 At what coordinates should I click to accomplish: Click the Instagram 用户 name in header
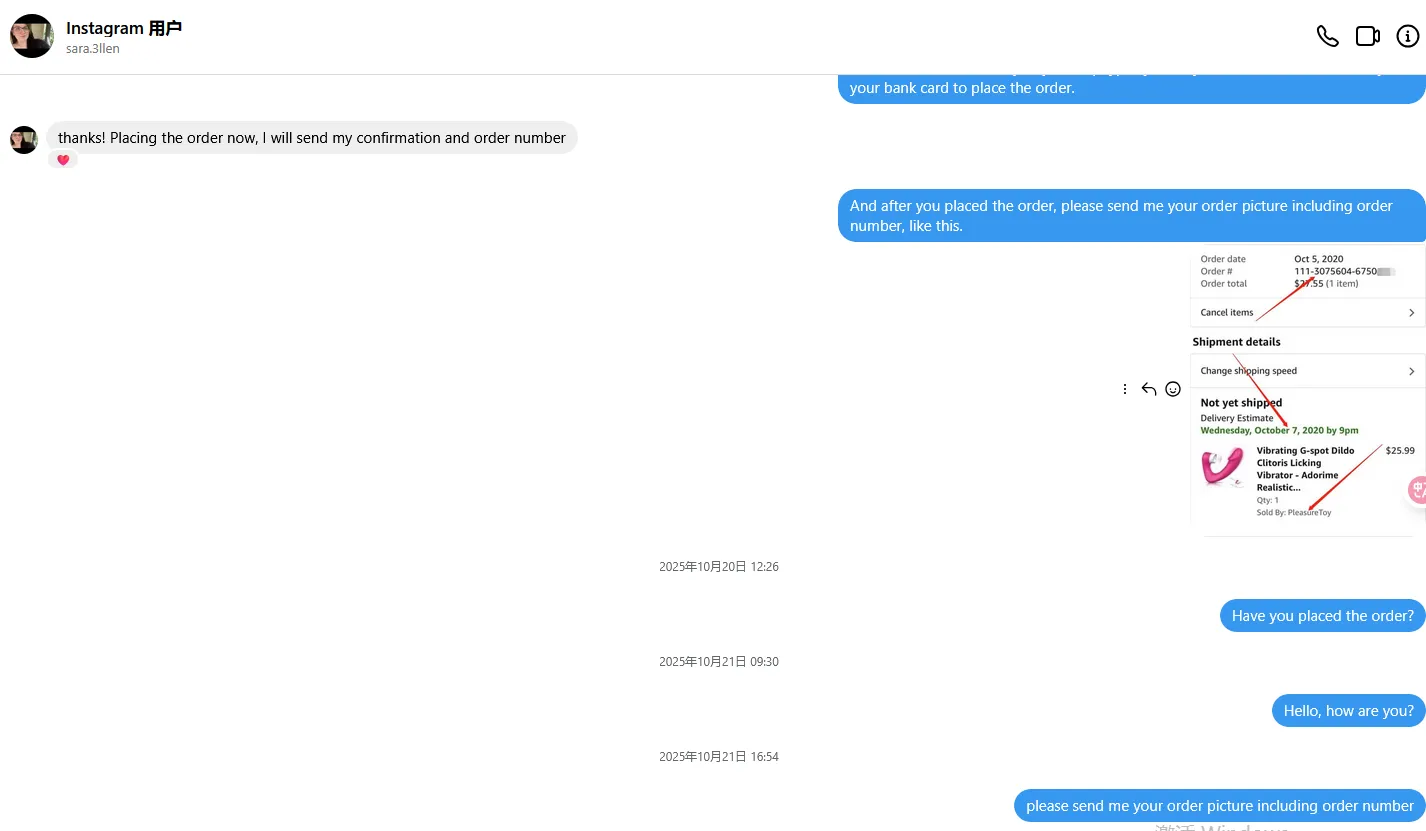pos(124,28)
